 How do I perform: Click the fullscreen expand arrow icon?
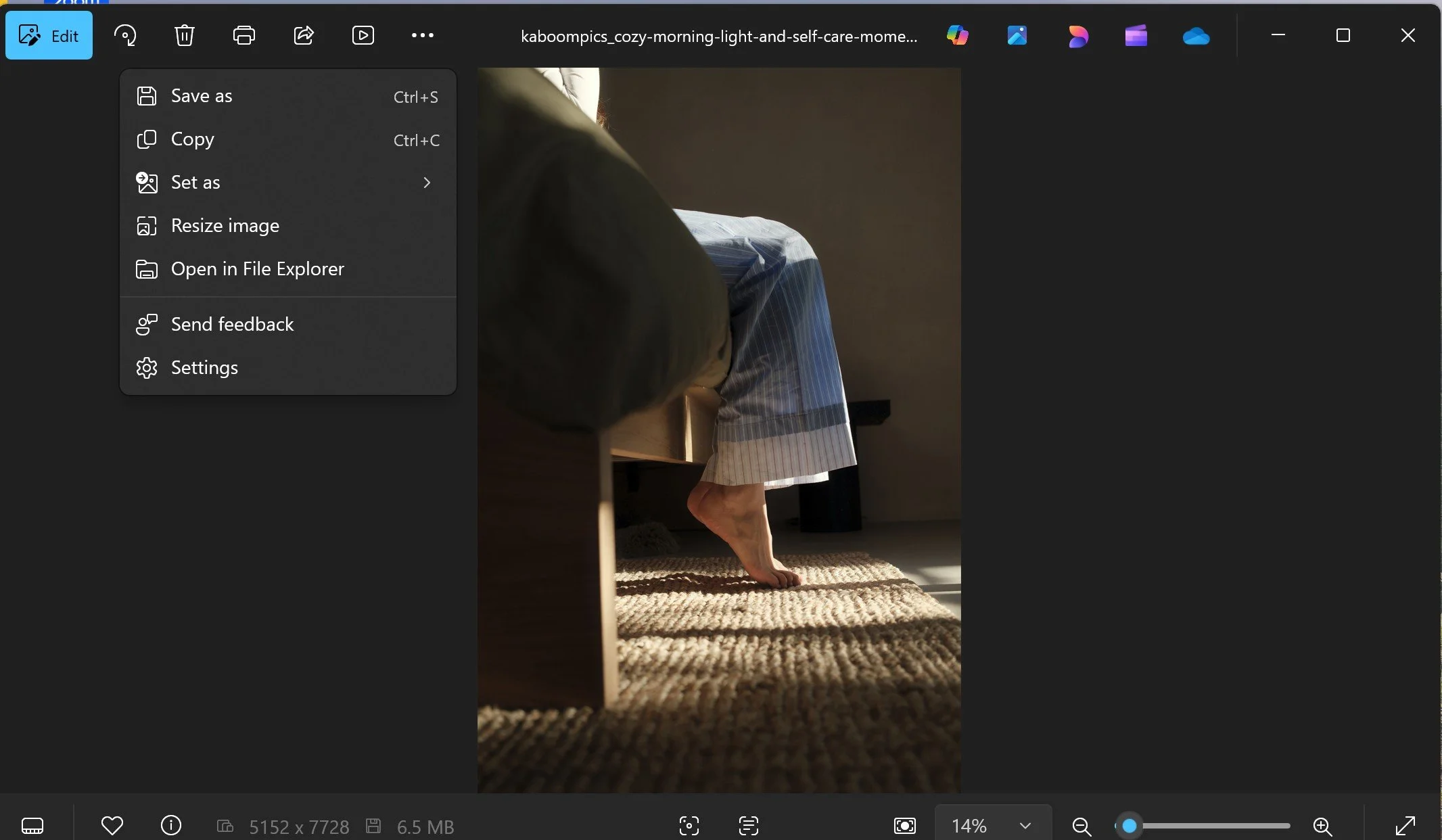coord(1405,825)
